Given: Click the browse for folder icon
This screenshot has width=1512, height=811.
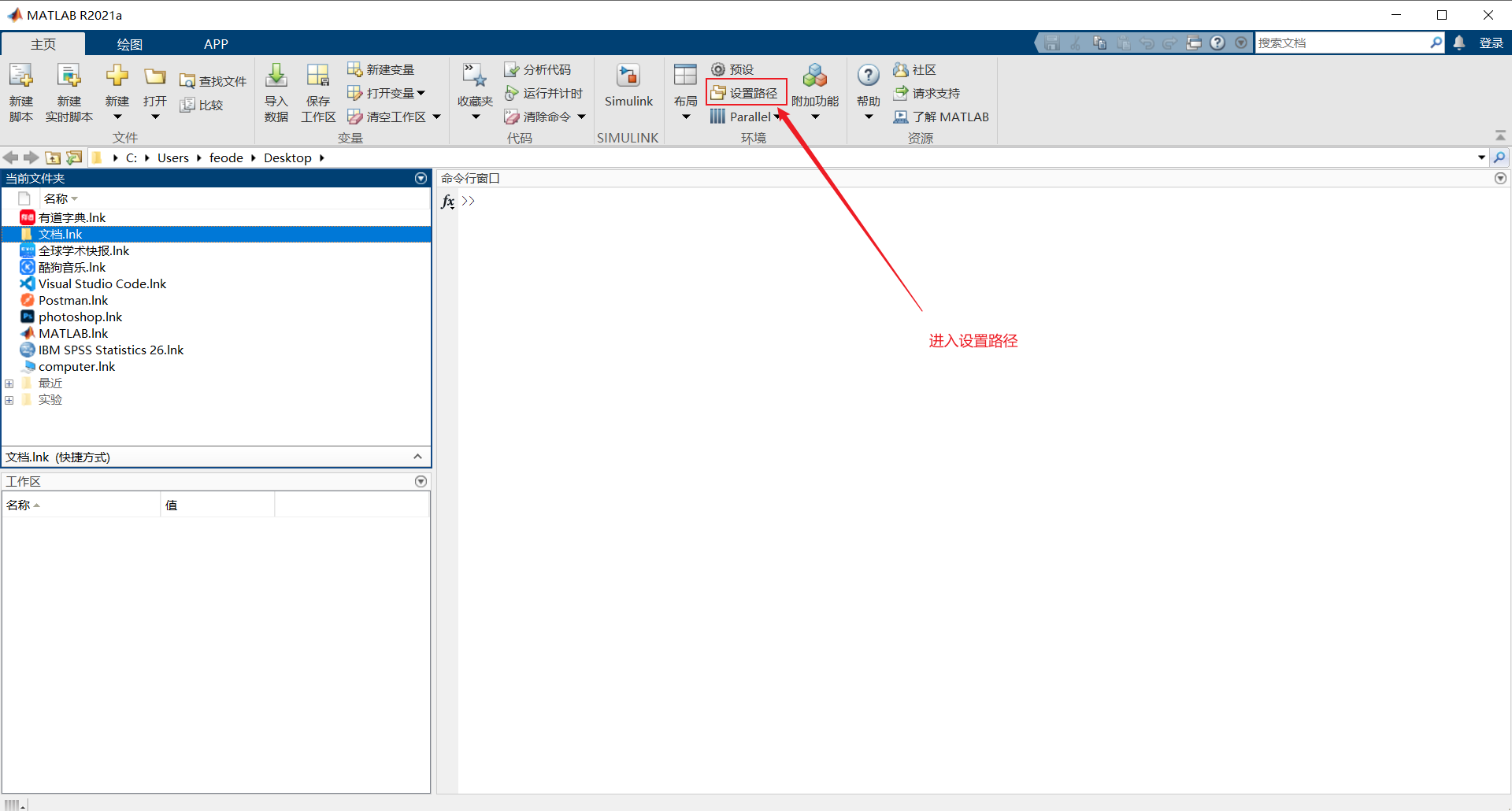Looking at the screenshot, I should [x=74, y=157].
